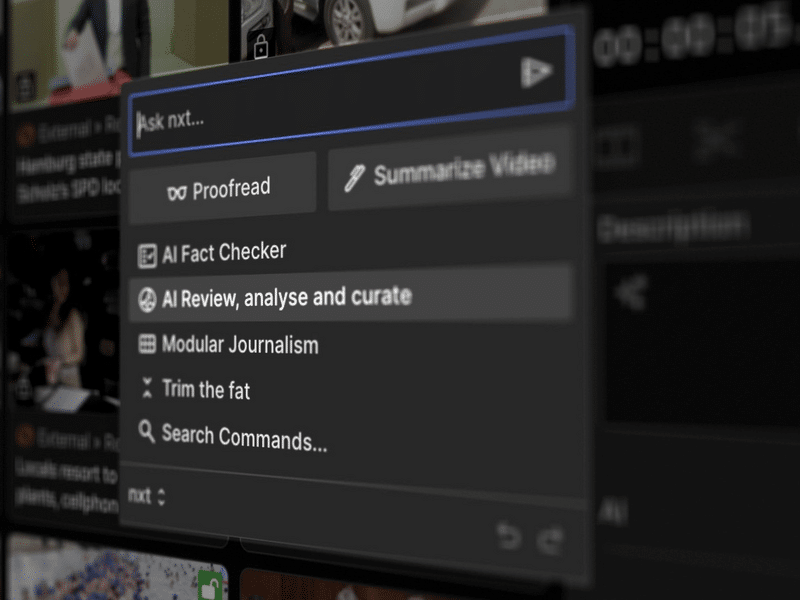The image size is (800, 600).
Task: Click the Trim the fat hourglass icon
Action: click(x=147, y=388)
